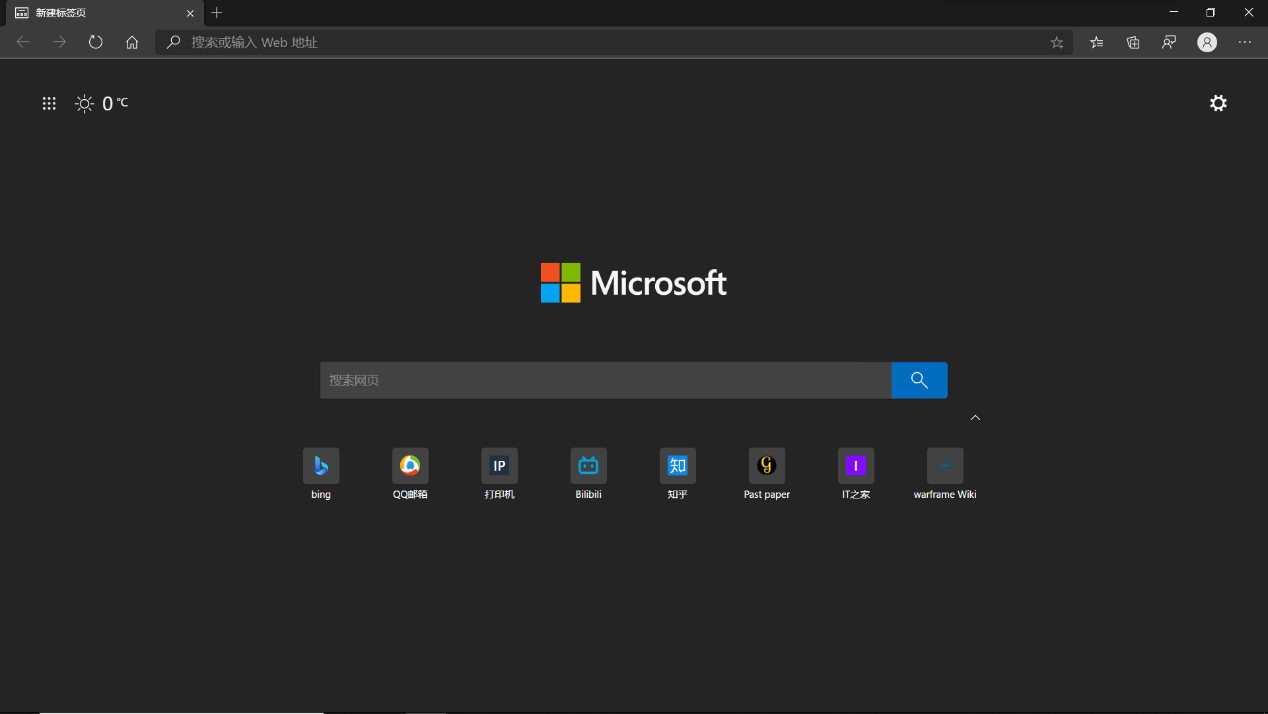Click the Microsoft logo
The width and height of the screenshot is (1268, 714).
634,283
